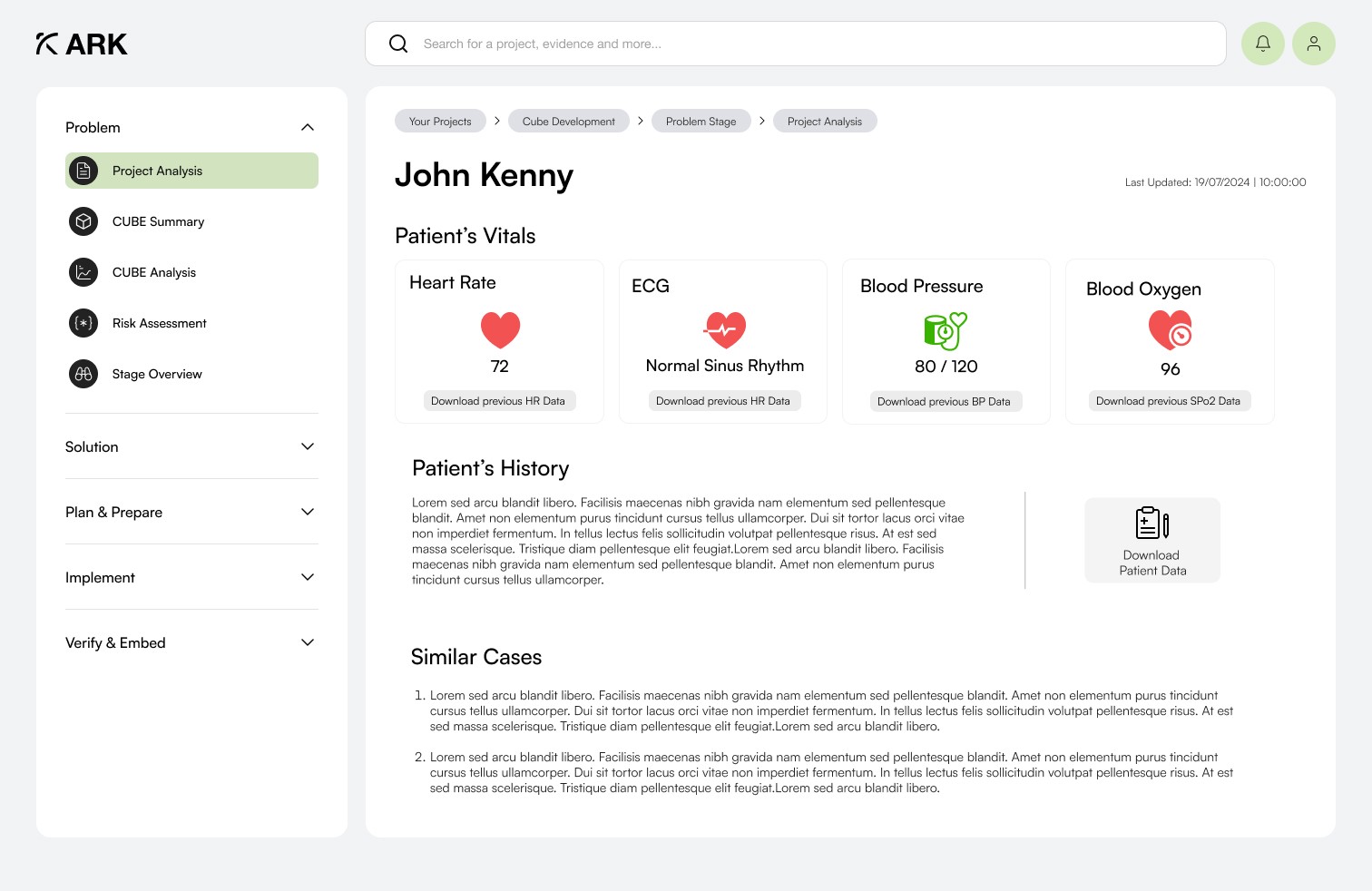Click the blood oxygen value 96
Image resolution: width=1372 pixels, height=891 pixels.
coord(1171,369)
